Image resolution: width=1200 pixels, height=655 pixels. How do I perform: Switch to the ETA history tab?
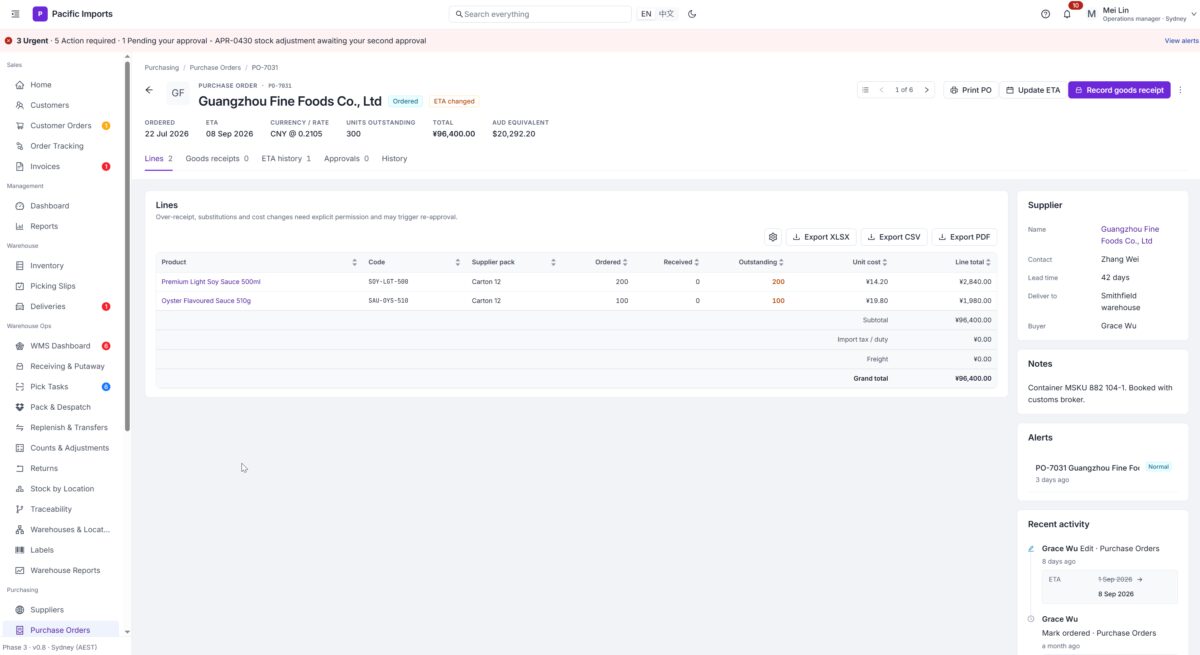(x=286, y=158)
